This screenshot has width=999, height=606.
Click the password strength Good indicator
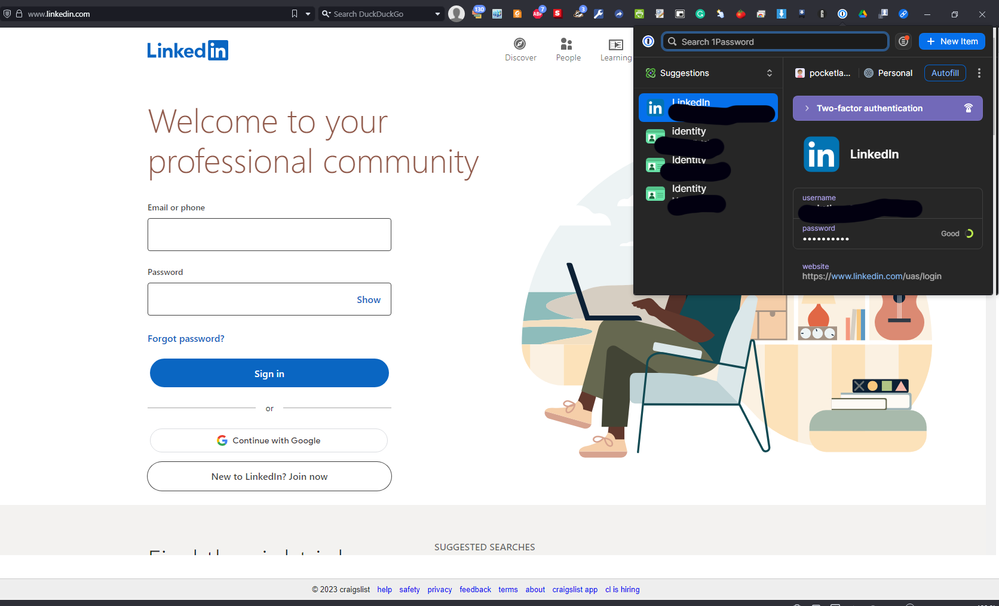tap(957, 234)
